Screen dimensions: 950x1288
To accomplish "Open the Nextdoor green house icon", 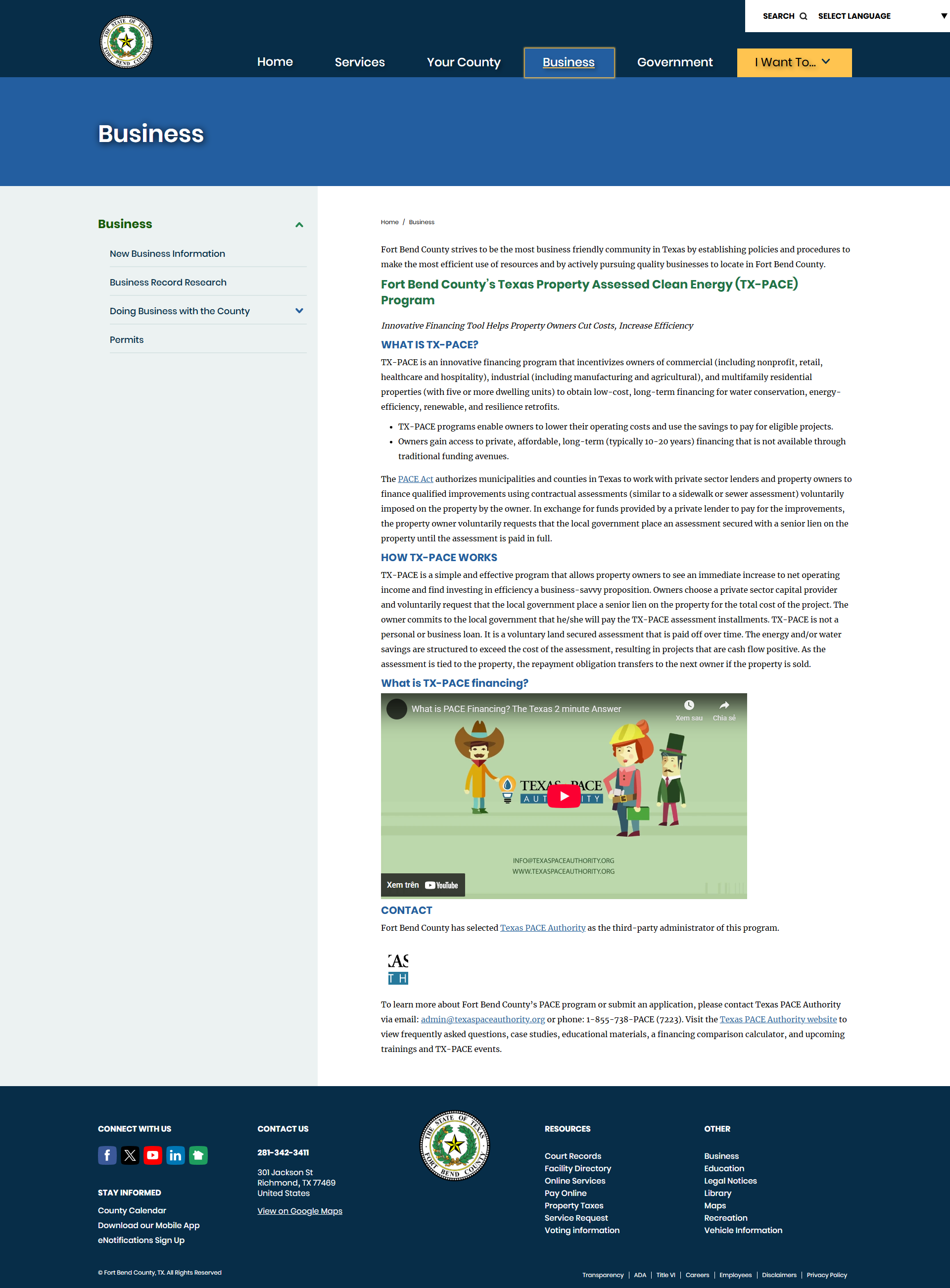I will (198, 1155).
